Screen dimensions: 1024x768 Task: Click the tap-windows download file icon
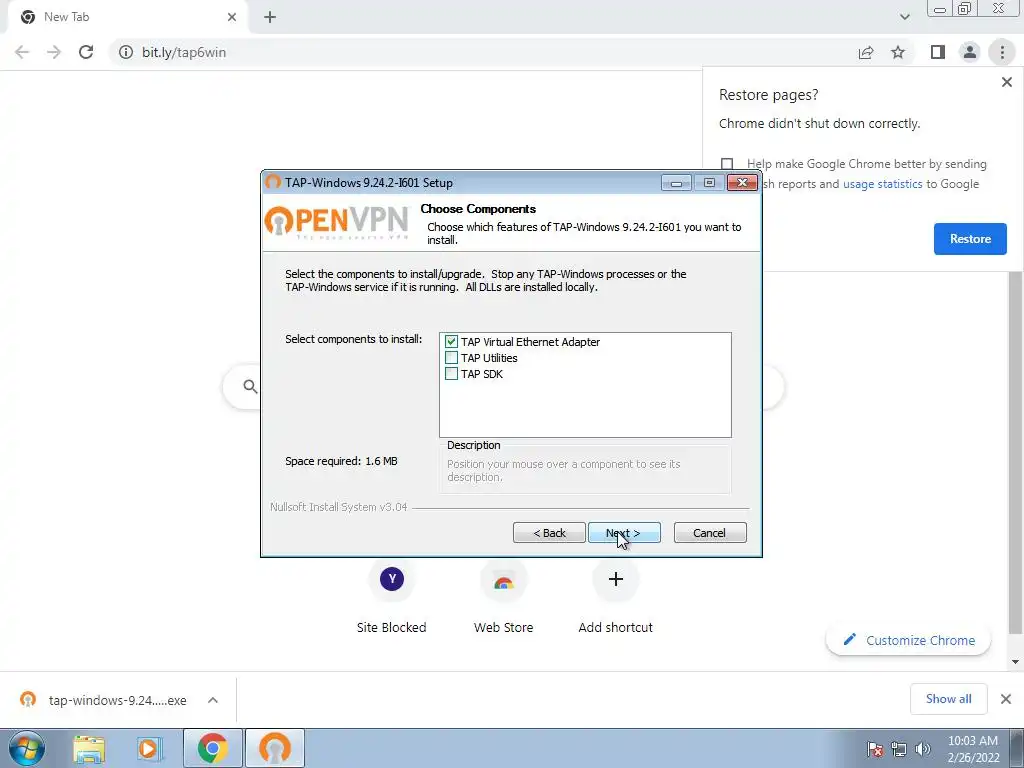[27, 699]
